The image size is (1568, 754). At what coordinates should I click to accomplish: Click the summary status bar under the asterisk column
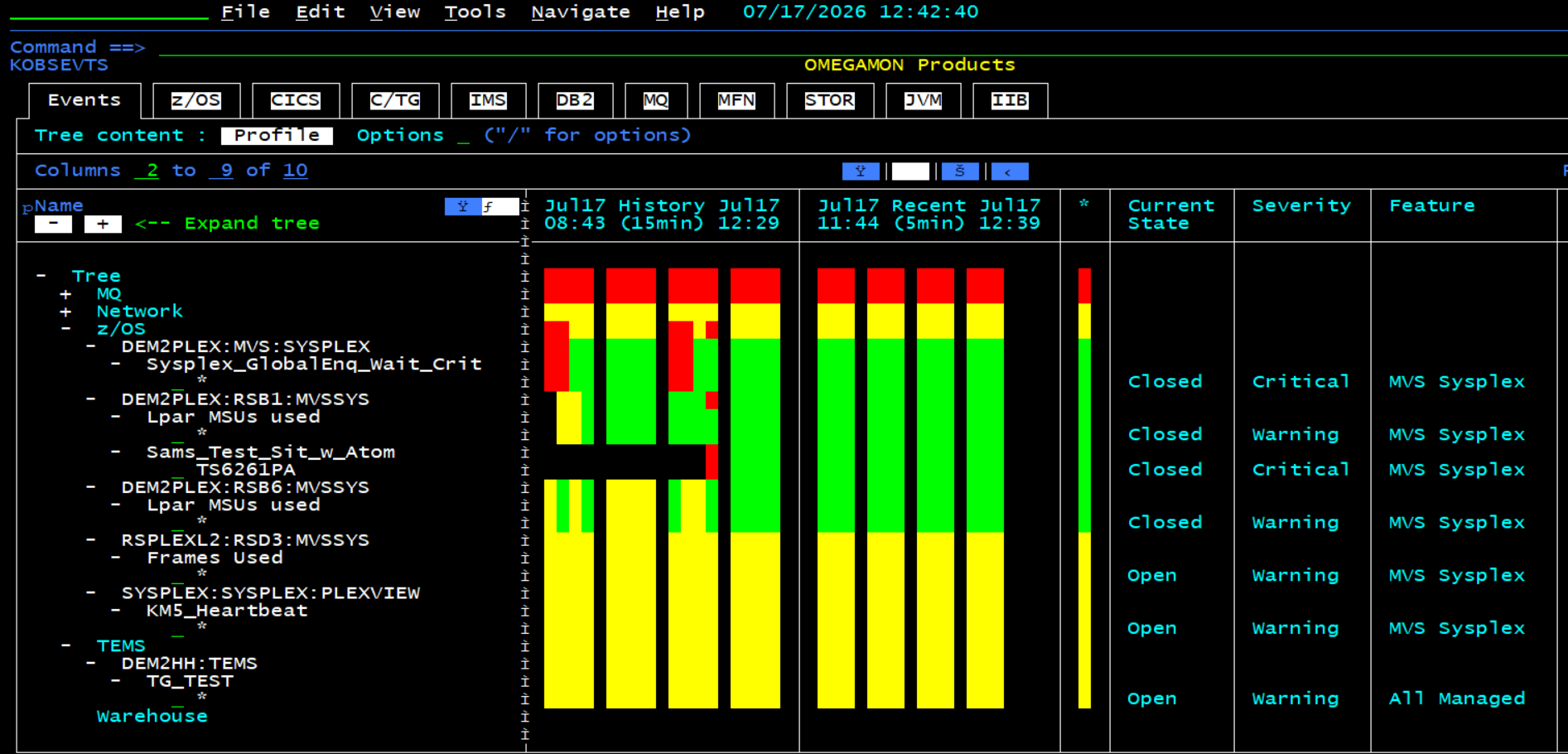(x=1084, y=488)
